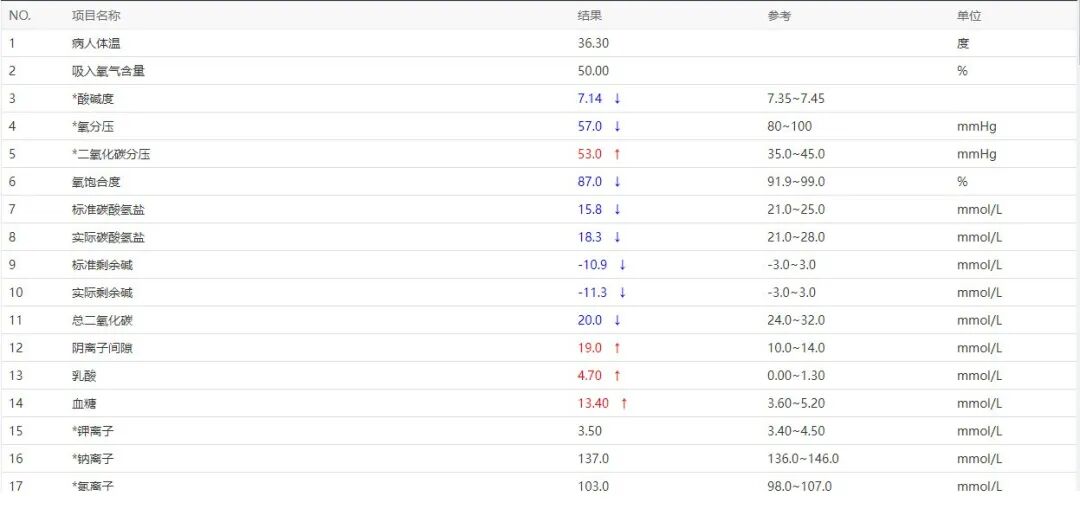Click the reference range 91.9~99.0
This screenshot has width=1080, height=522.
(x=796, y=182)
